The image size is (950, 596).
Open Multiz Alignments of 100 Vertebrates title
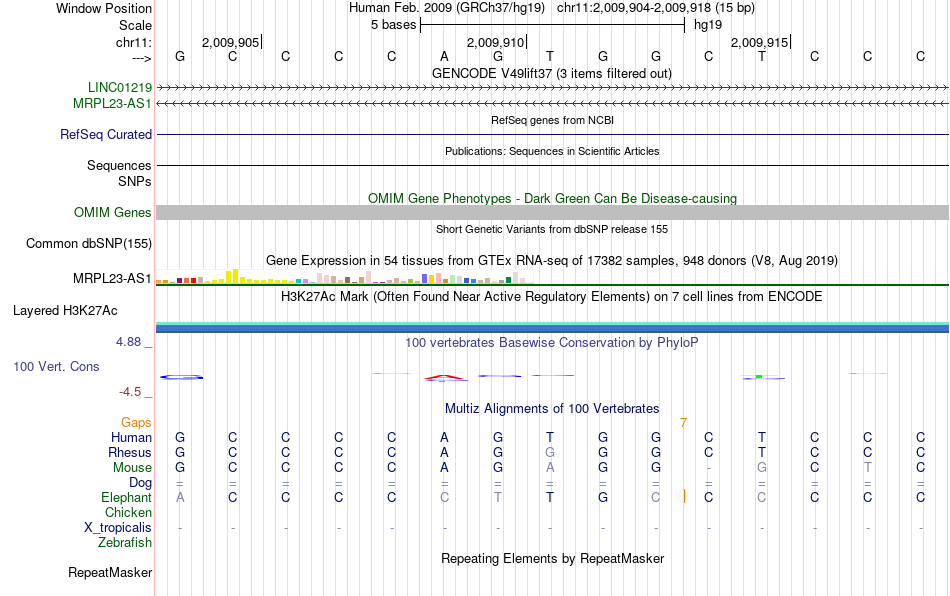click(552, 408)
